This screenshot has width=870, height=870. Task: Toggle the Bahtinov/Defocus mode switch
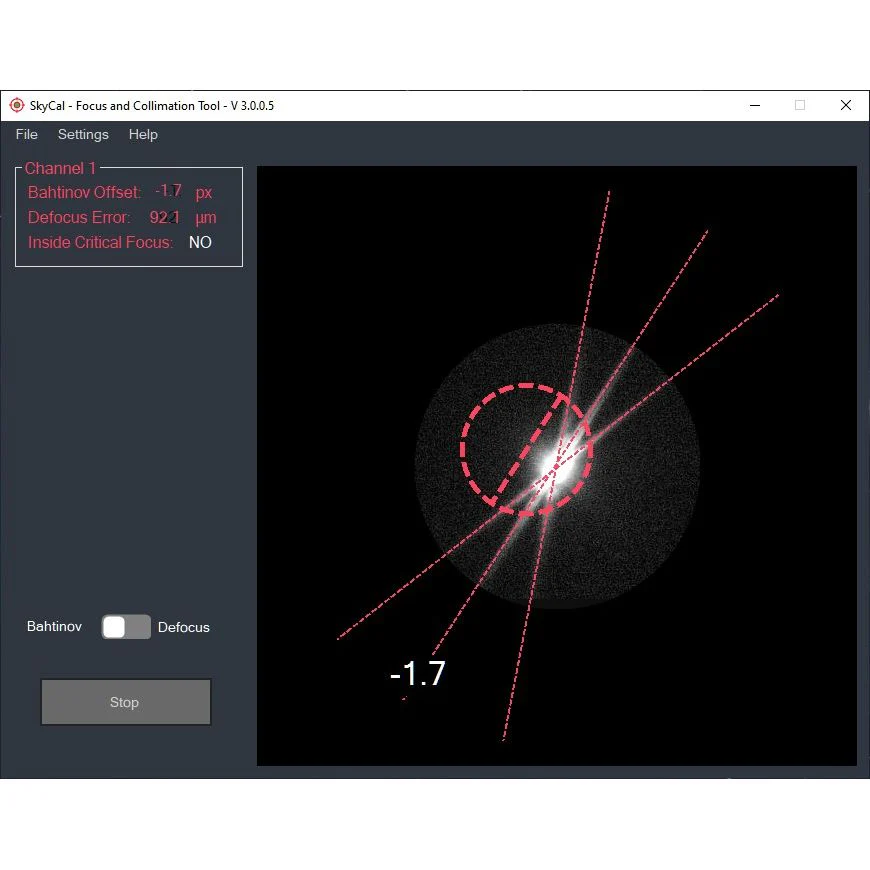pyautogui.click(x=126, y=627)
